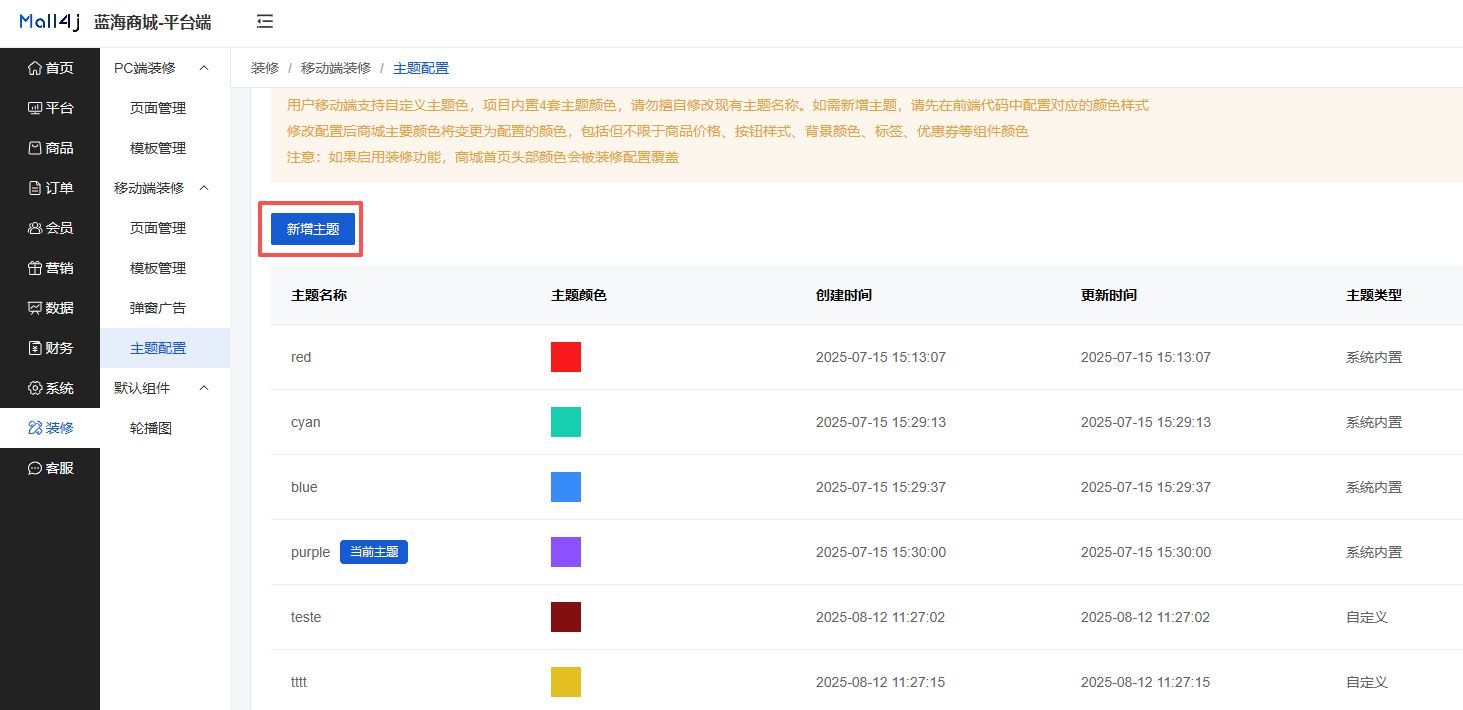Viewport: 1463px width, 710px height.
Task: Click the 装修 decoration icon
Action: pyautogui.click(x=35, y=428)
